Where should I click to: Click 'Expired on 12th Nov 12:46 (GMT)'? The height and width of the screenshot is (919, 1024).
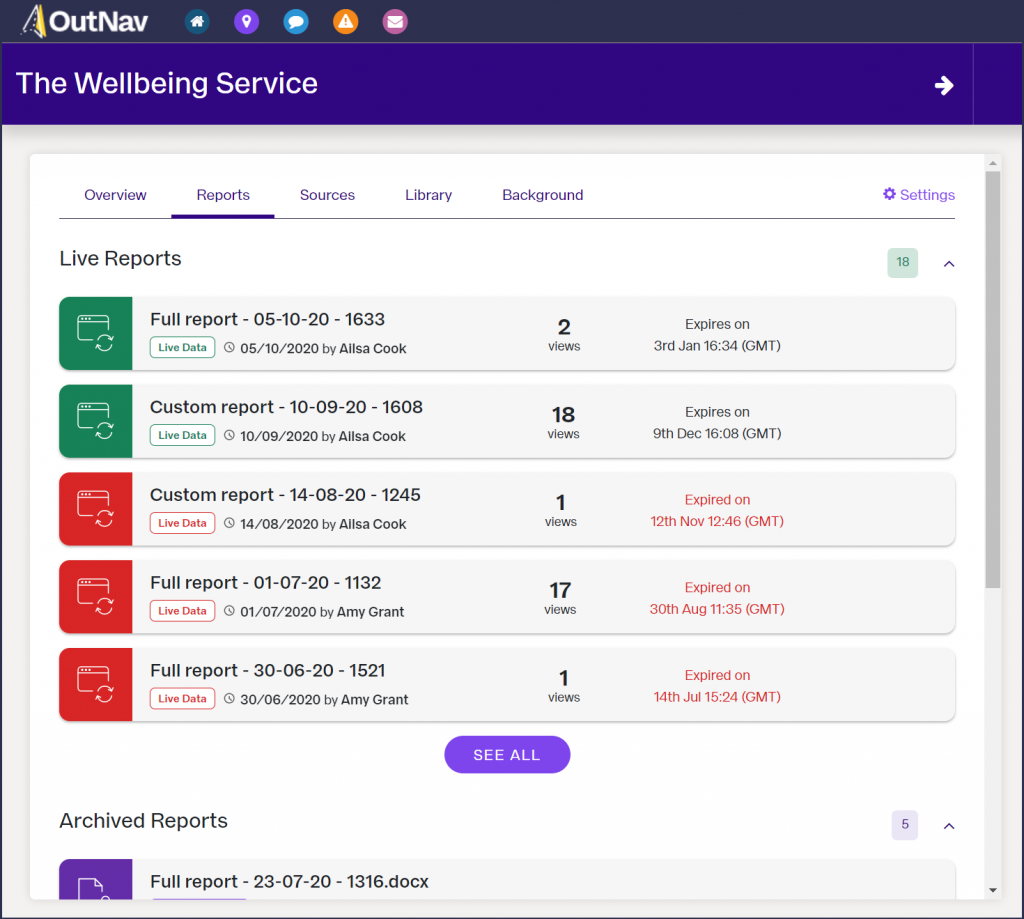point(717,511)
